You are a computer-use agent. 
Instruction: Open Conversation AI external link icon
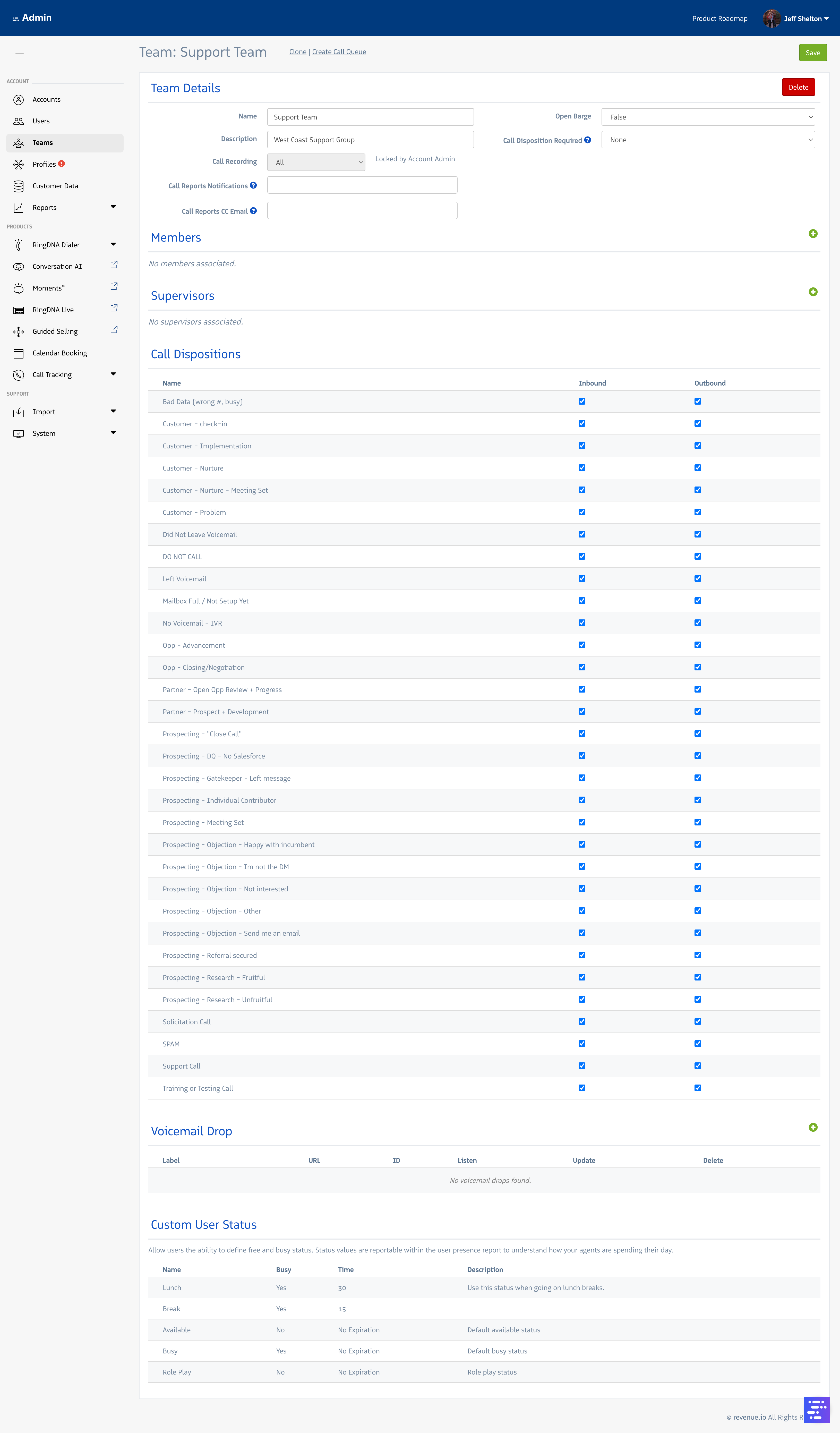point(114,265)
